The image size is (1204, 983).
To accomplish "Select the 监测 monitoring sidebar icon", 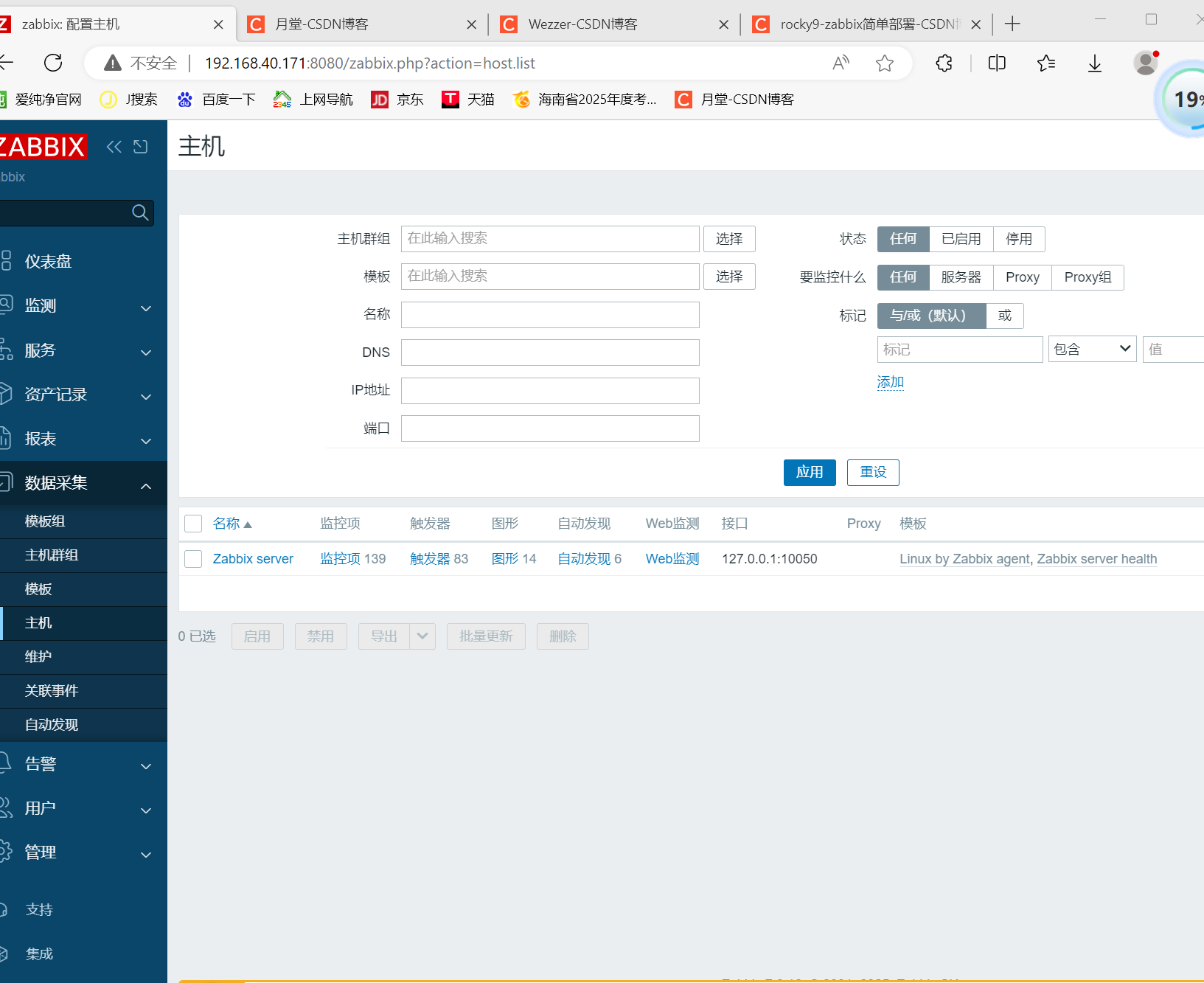I will pyautogui.click(x=7, y=305).
